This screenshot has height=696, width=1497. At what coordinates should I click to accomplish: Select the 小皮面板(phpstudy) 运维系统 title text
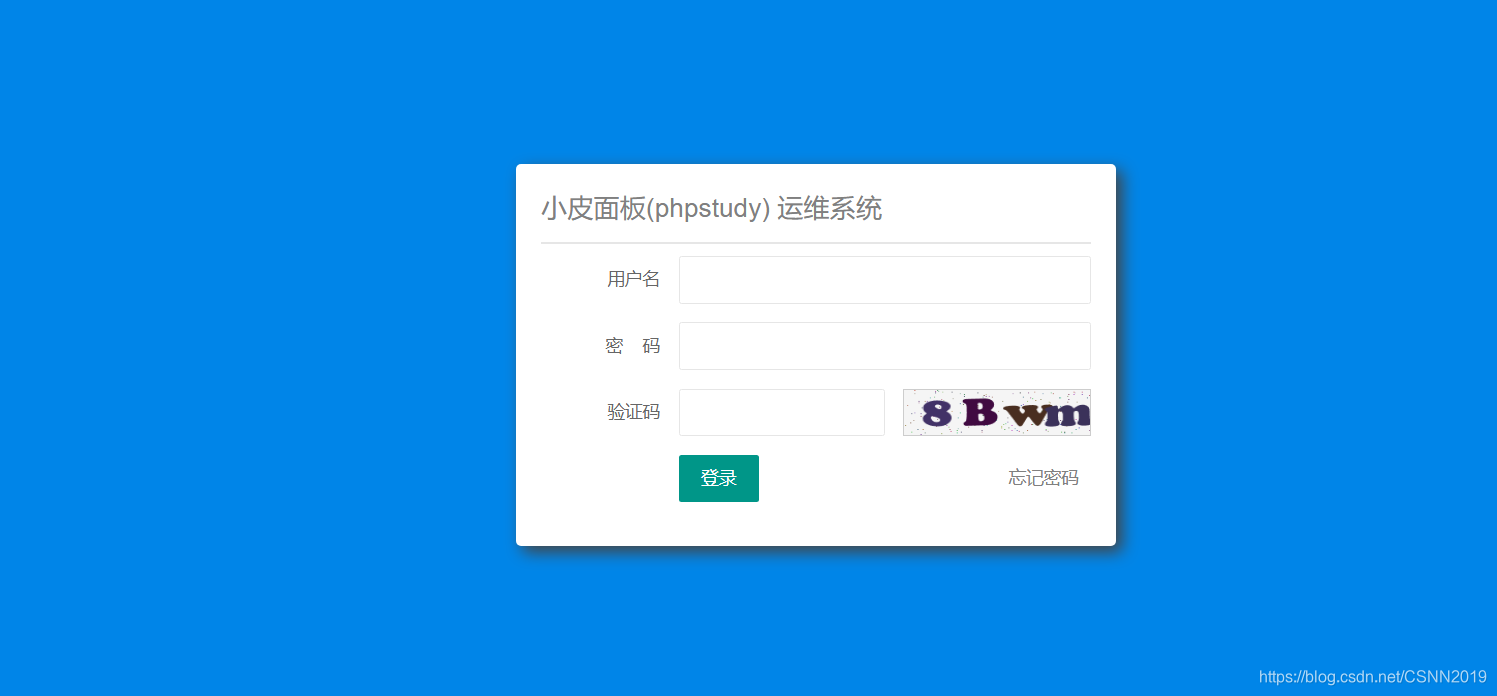click(x=712, y=208)
